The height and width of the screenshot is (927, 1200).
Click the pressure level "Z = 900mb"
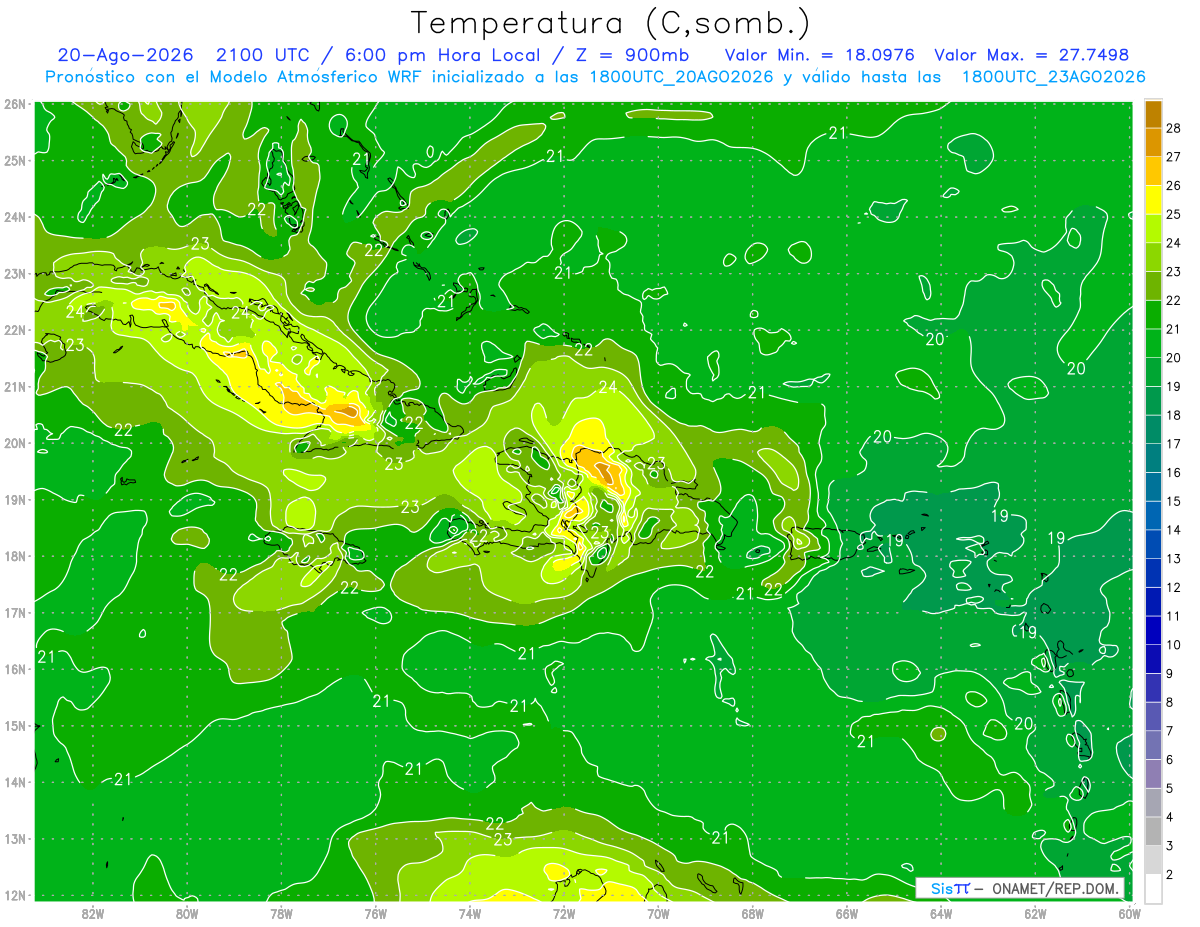coord(633,55)
